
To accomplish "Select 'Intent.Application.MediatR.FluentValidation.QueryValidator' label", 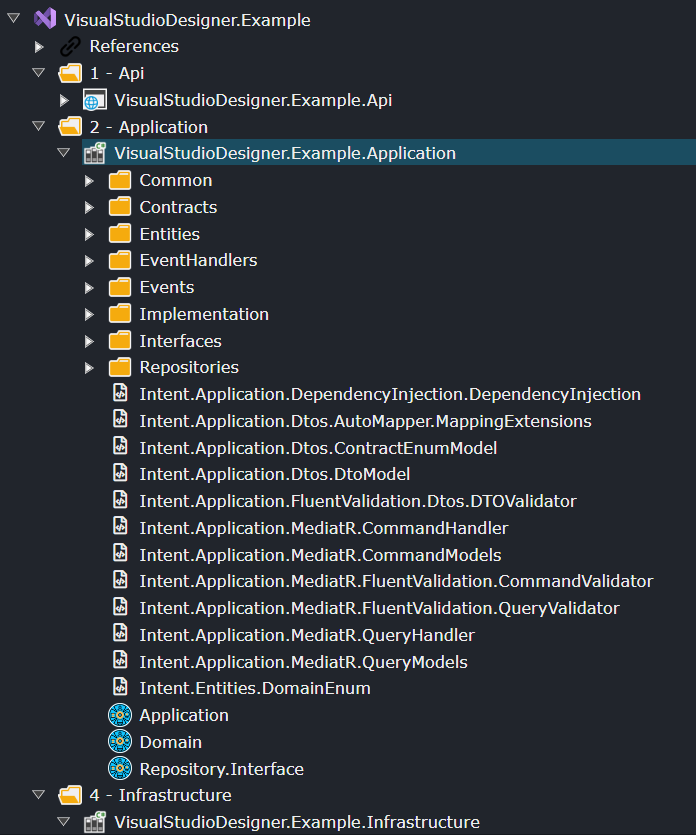I will coord(380,608).
